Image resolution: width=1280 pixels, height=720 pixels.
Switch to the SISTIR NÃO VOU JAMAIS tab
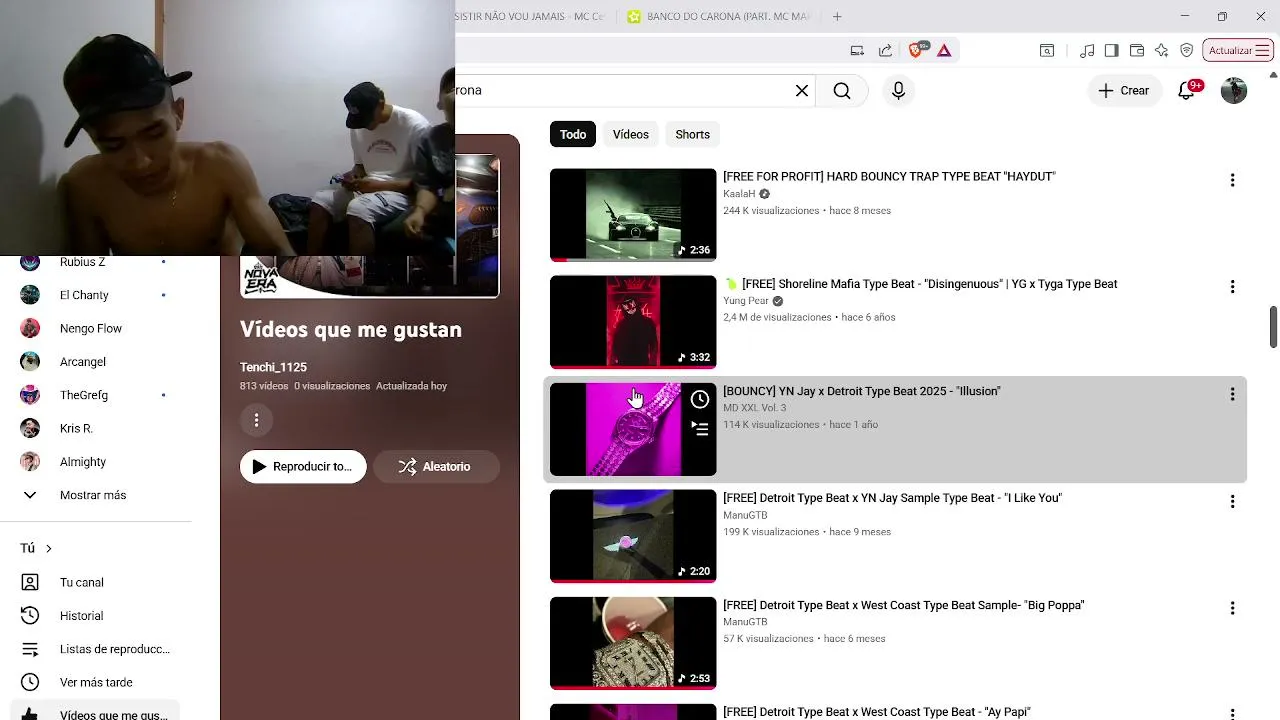click(x=530, y=16)
